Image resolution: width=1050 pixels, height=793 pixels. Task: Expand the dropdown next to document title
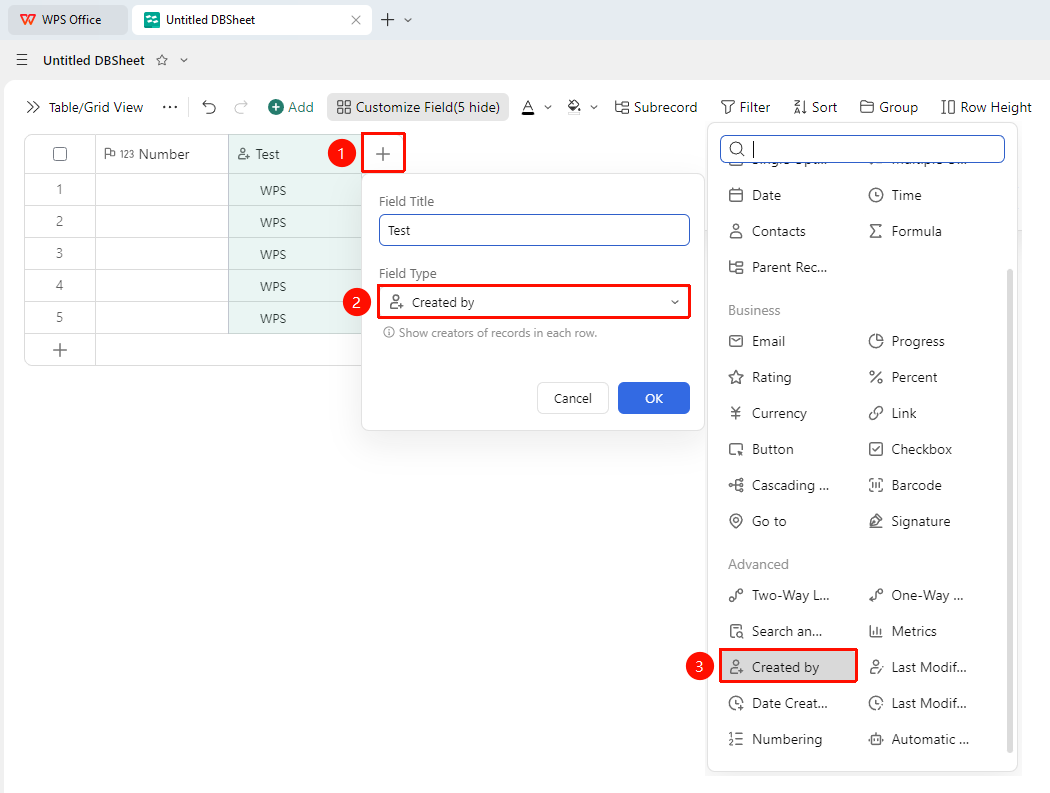coord(184,60)
